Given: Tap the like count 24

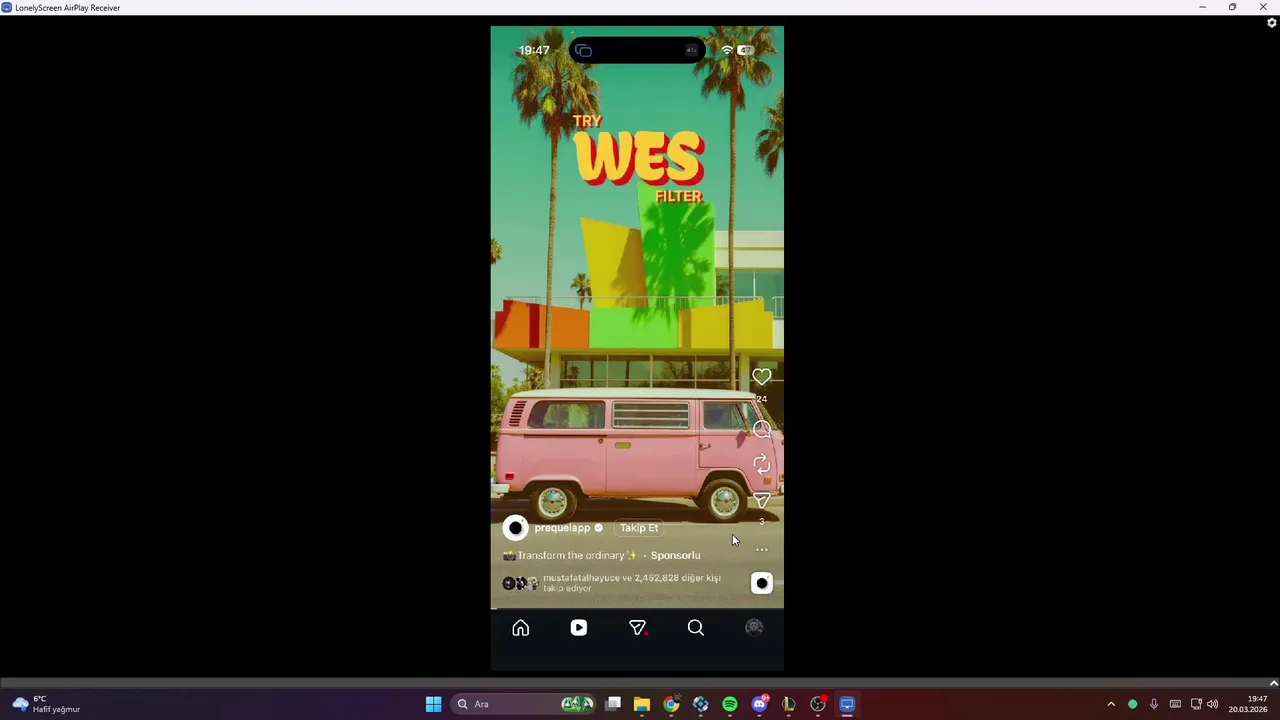Looking at the screenshot, I should pyautogui.click(x=762, y=399).
